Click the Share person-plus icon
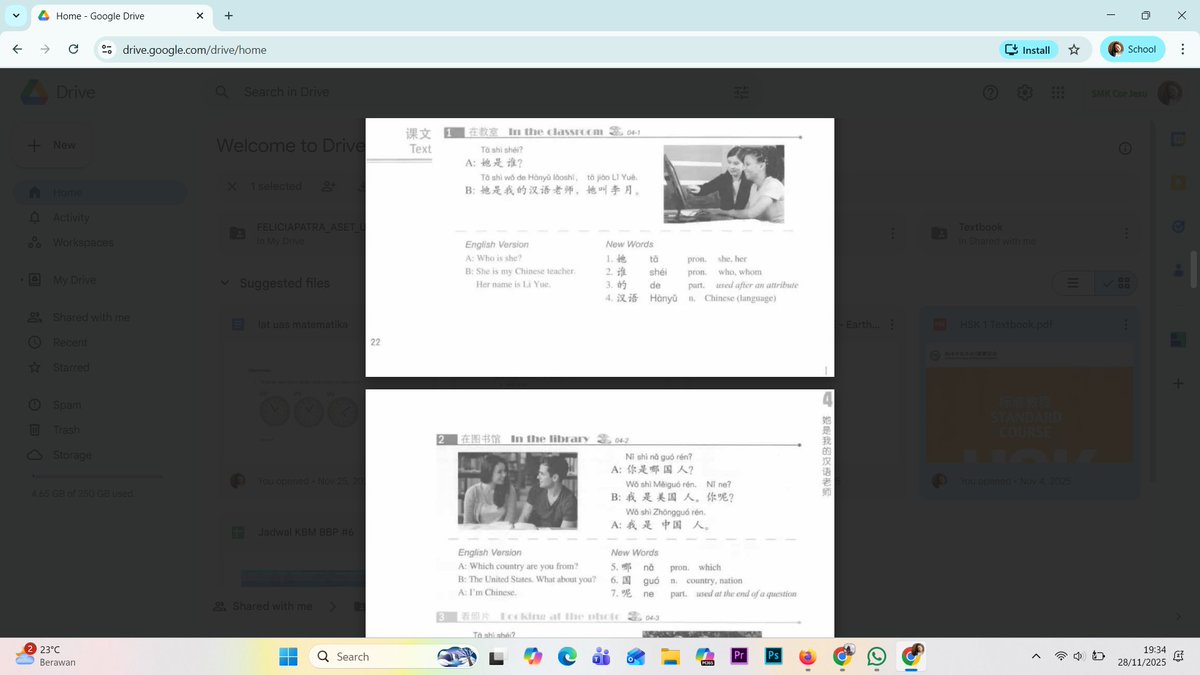1200x675 pixels. pyautogui.click(x=328, y=186)
